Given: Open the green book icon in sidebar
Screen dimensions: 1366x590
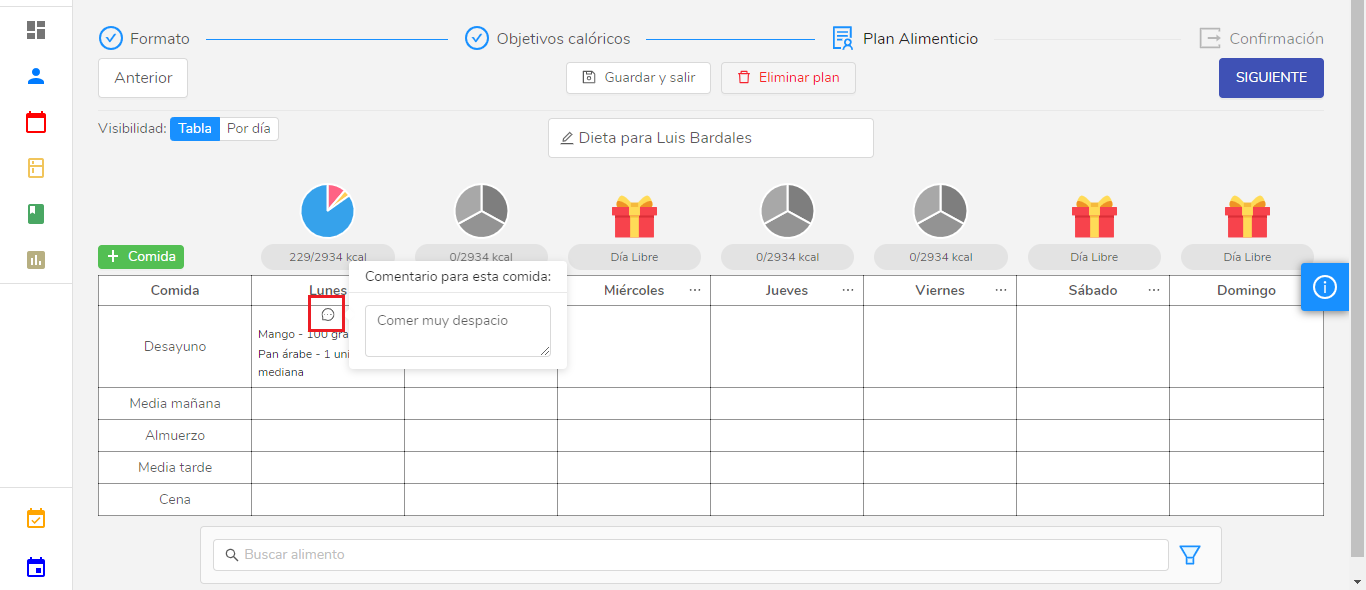Looking at the screenshot, I should [x=36, y=214].
